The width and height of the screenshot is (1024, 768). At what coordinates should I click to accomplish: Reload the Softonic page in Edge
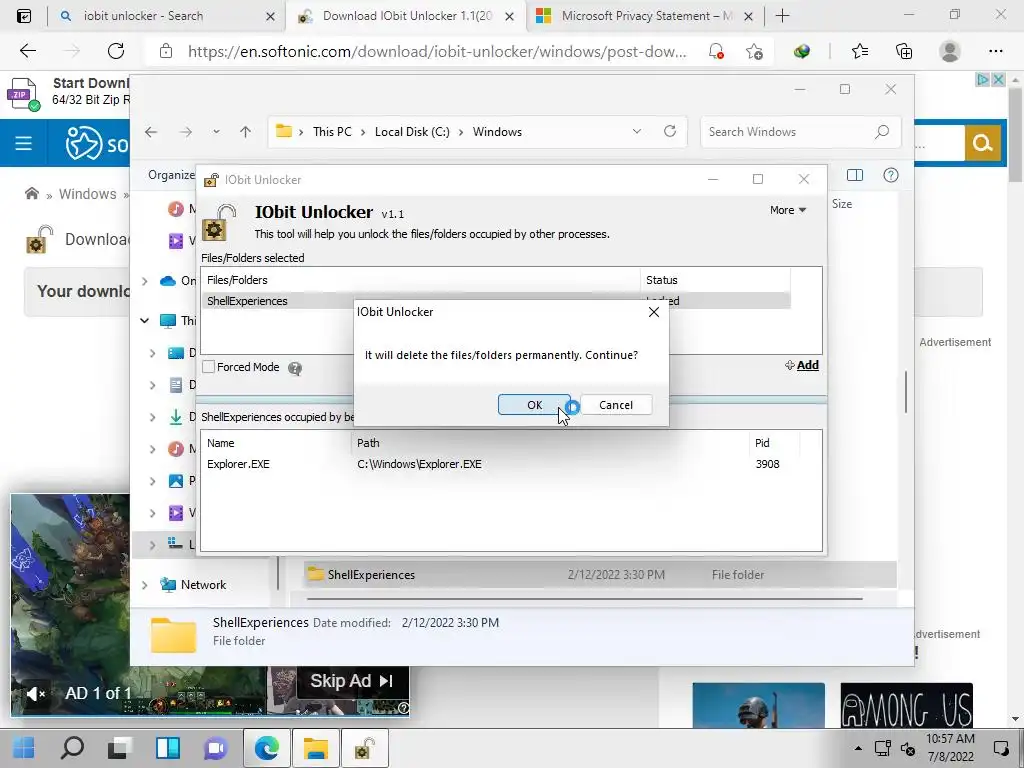[x=116, y=51]
